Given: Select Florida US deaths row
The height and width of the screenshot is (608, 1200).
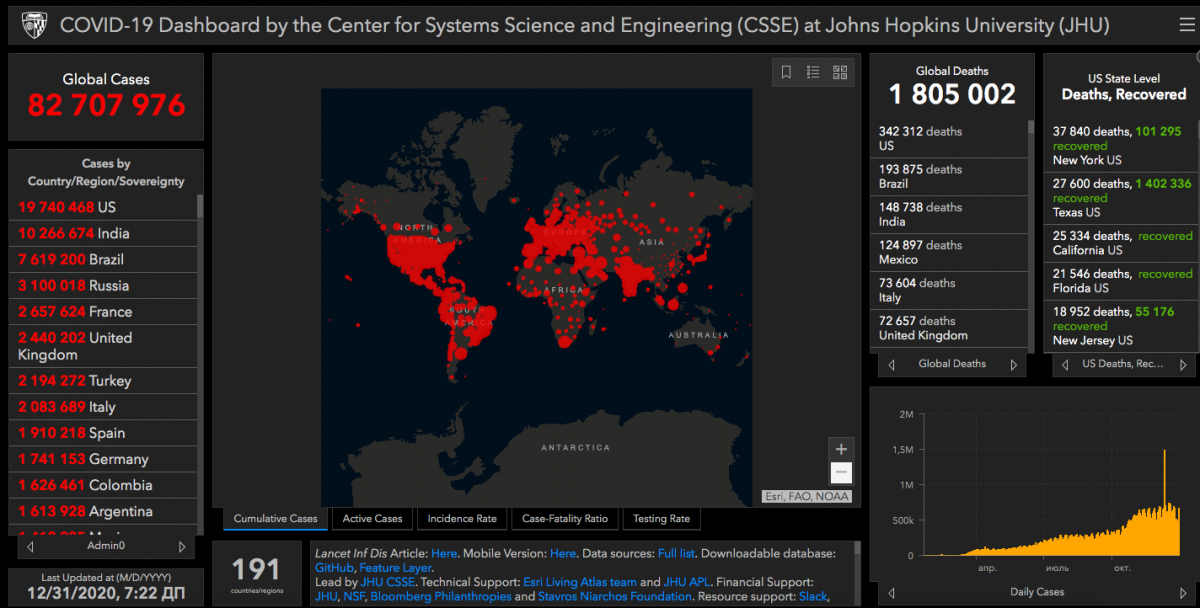Looking at the screenshot, I should tap(1120, 281).
